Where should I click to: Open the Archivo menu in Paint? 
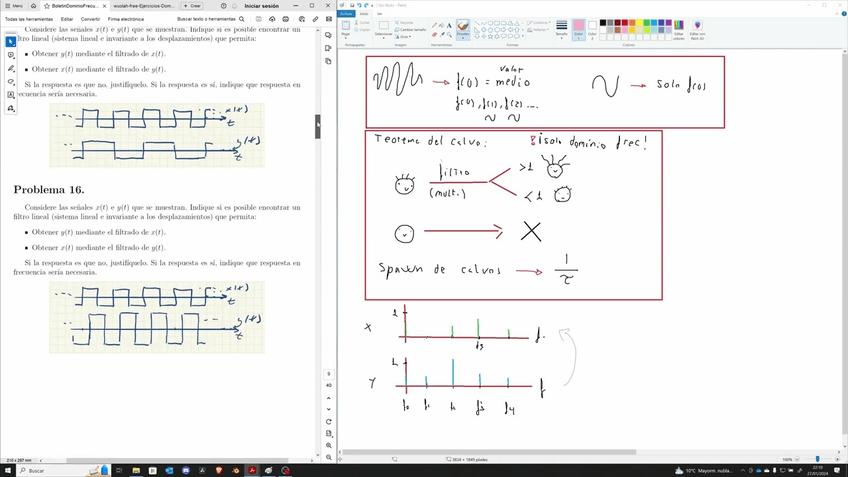click(345, 13)
